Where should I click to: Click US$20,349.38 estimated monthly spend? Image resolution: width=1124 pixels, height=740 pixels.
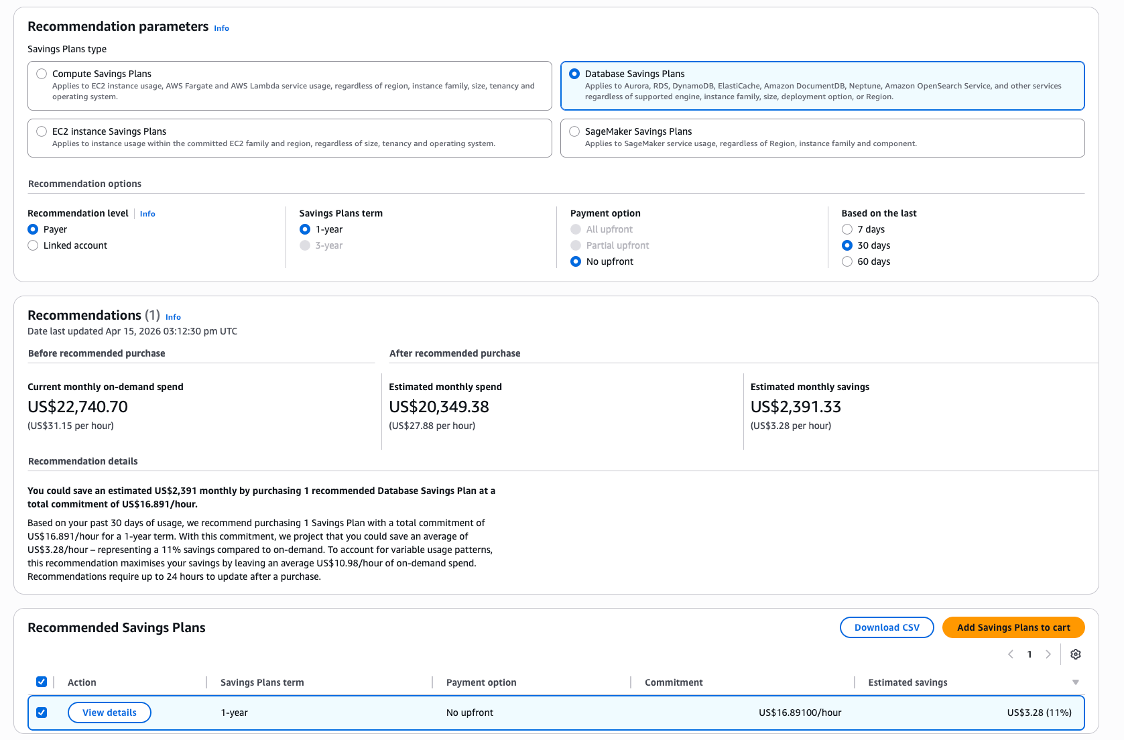pyautogui.click(x=439, y=407)
